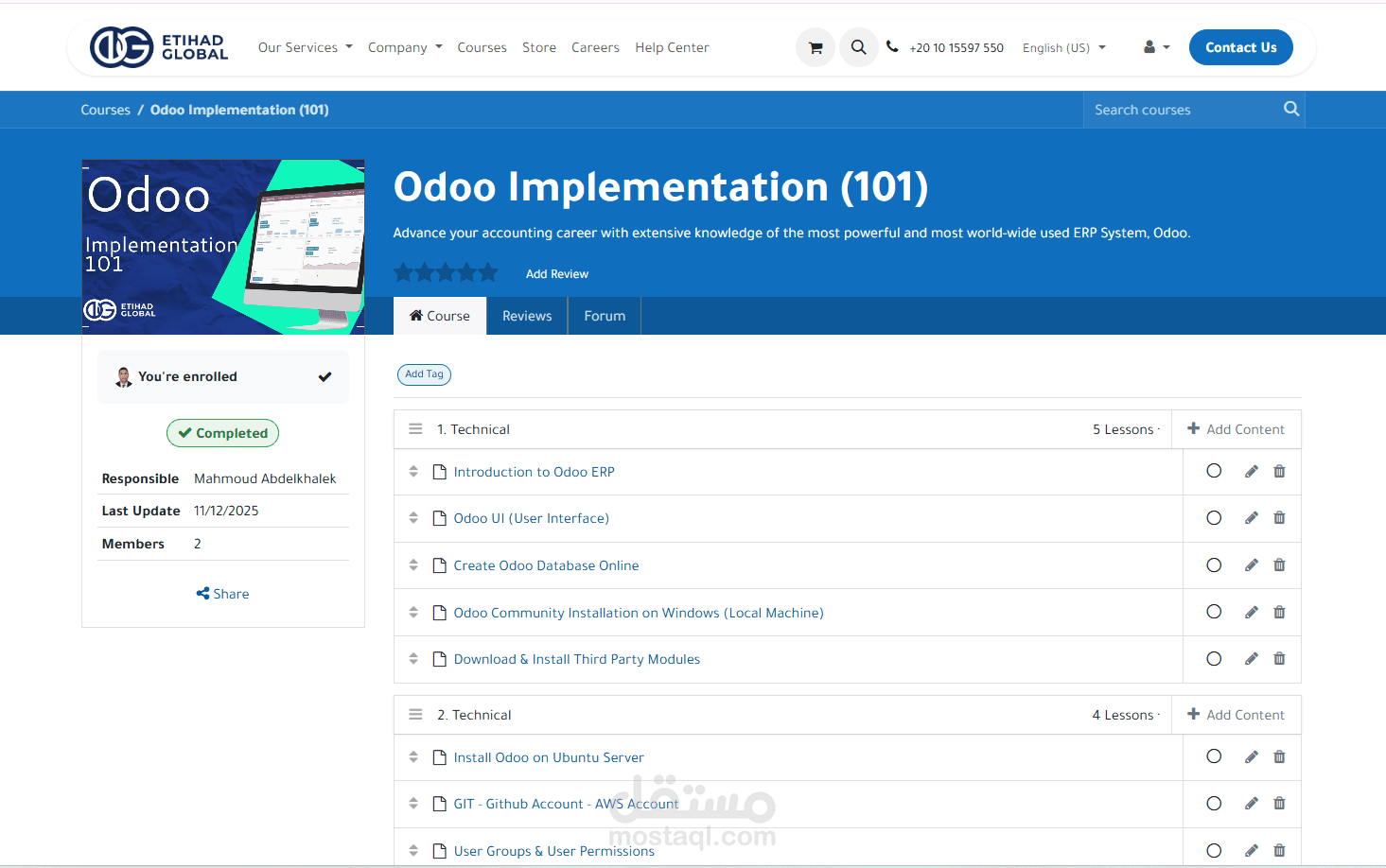
Task: Open the shopping cart icon
Action: (816, 47)
